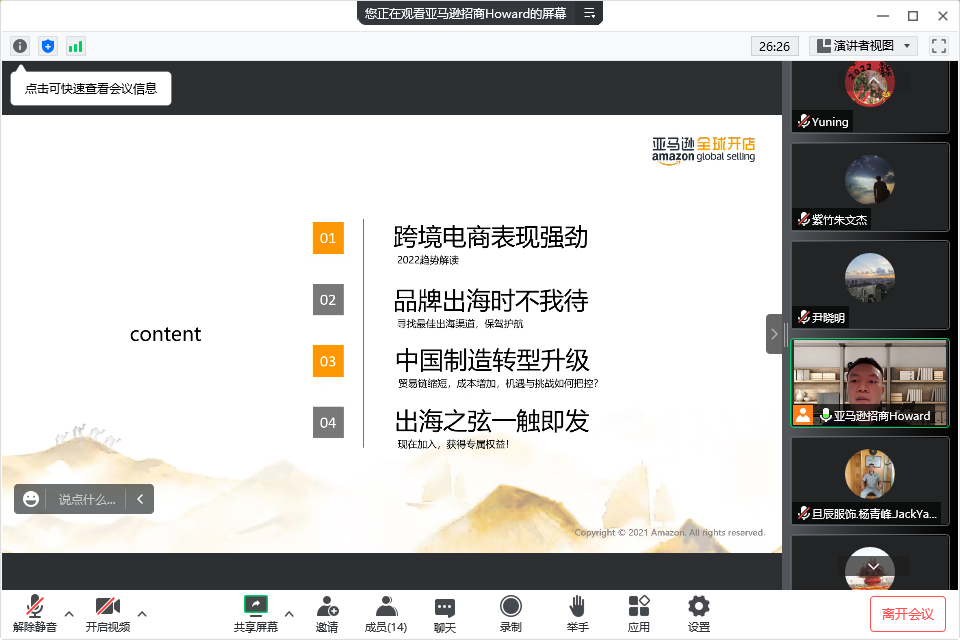Viewport: 960px width, 640px height.
Task: Unmute microphone via 解除静音
Action: pyautogui.click(x=35, y=613)
